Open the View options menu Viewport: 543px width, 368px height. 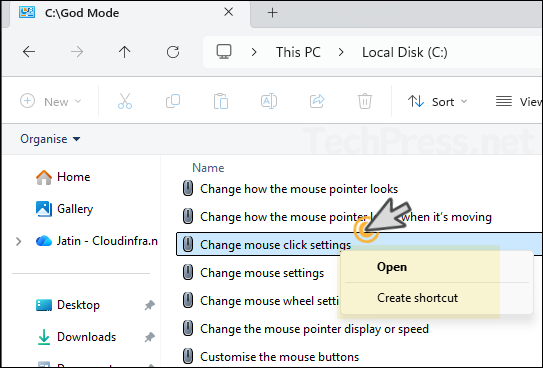[518, 101]
